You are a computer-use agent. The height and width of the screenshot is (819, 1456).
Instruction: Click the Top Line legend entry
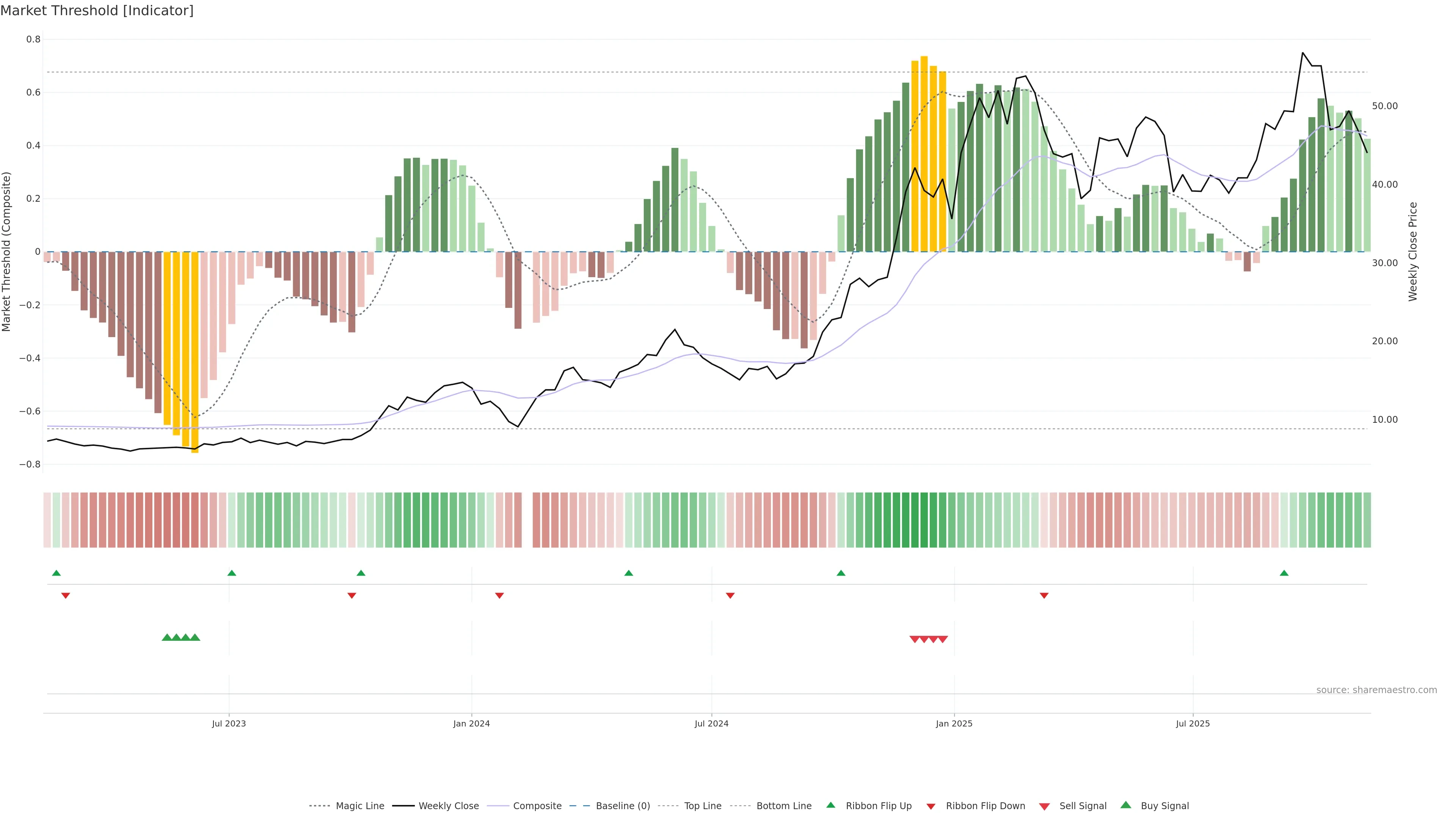pyautogui.click(x=703, y=806)
